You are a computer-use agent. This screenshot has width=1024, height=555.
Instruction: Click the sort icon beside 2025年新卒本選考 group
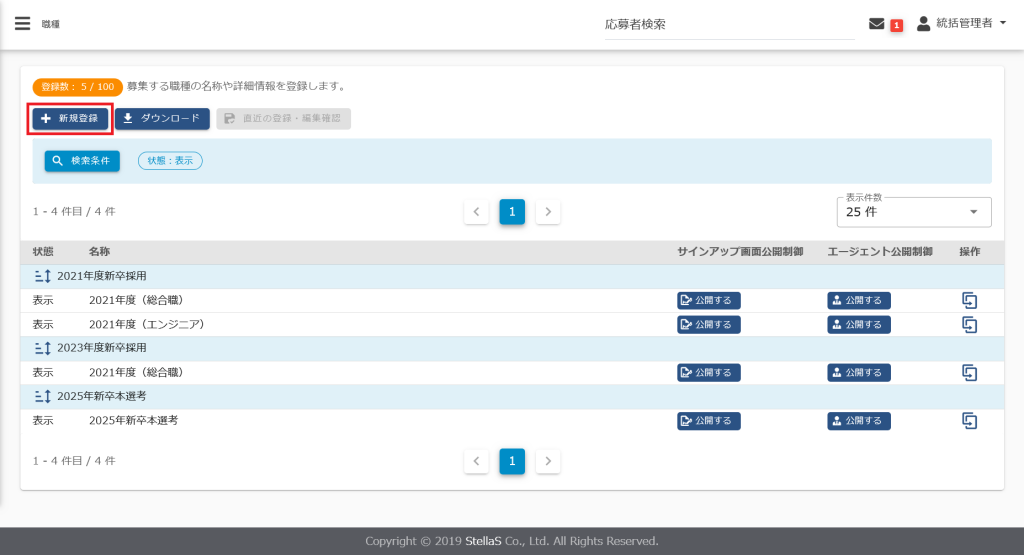[x=42, y=396]
